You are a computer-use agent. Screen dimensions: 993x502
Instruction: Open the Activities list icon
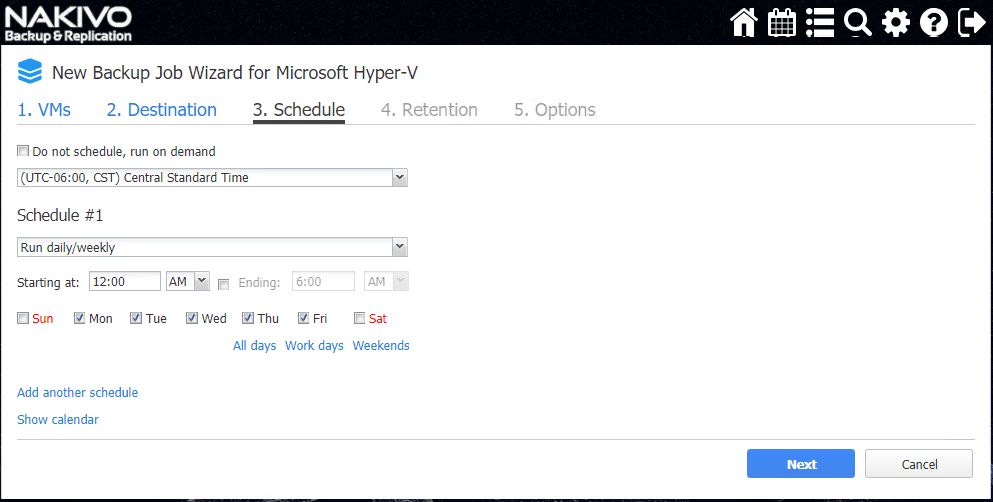click(820, 22)
